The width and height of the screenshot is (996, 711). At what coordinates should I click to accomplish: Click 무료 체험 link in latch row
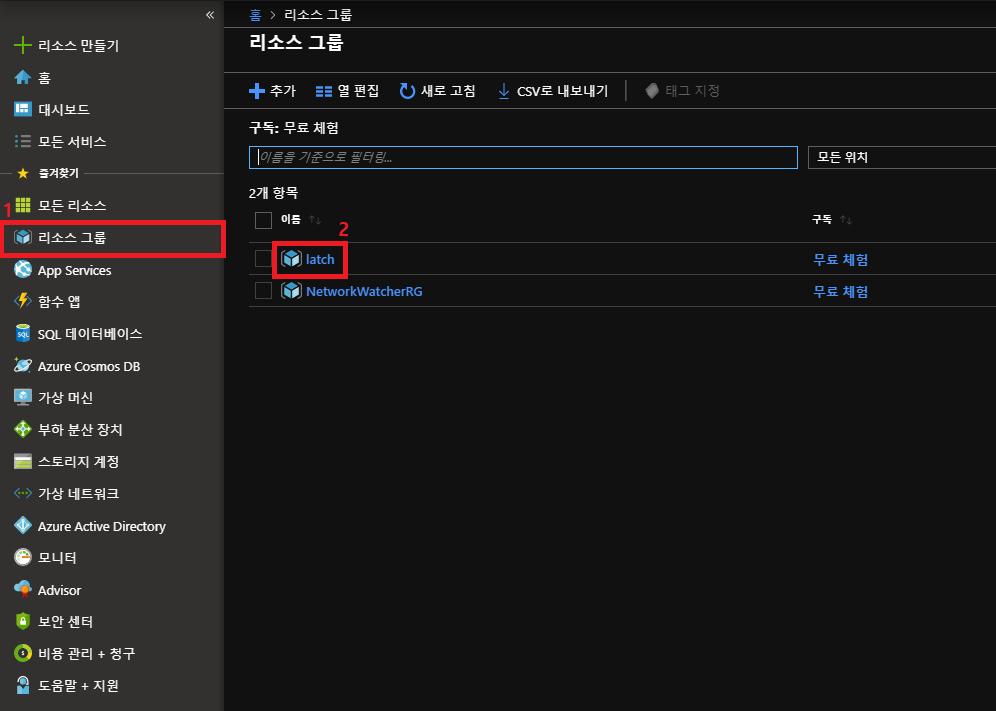pos(840,259)
